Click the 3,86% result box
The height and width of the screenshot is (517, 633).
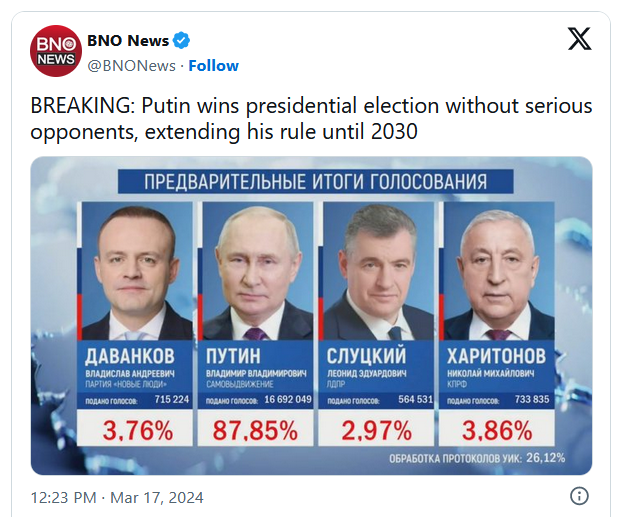pos(500,431)
